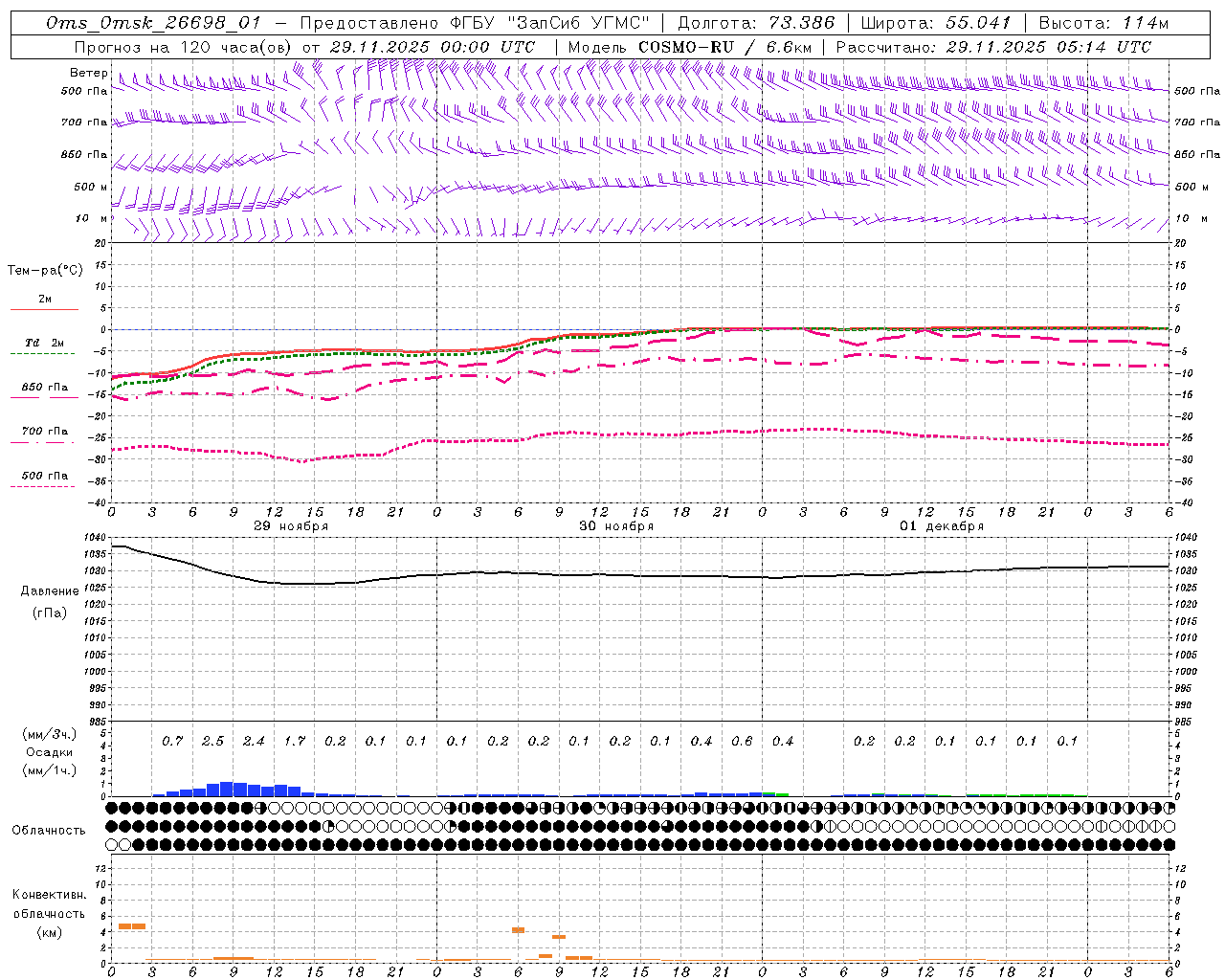
Task: Click the (мм/3ч.) units label
Action: 49,734
